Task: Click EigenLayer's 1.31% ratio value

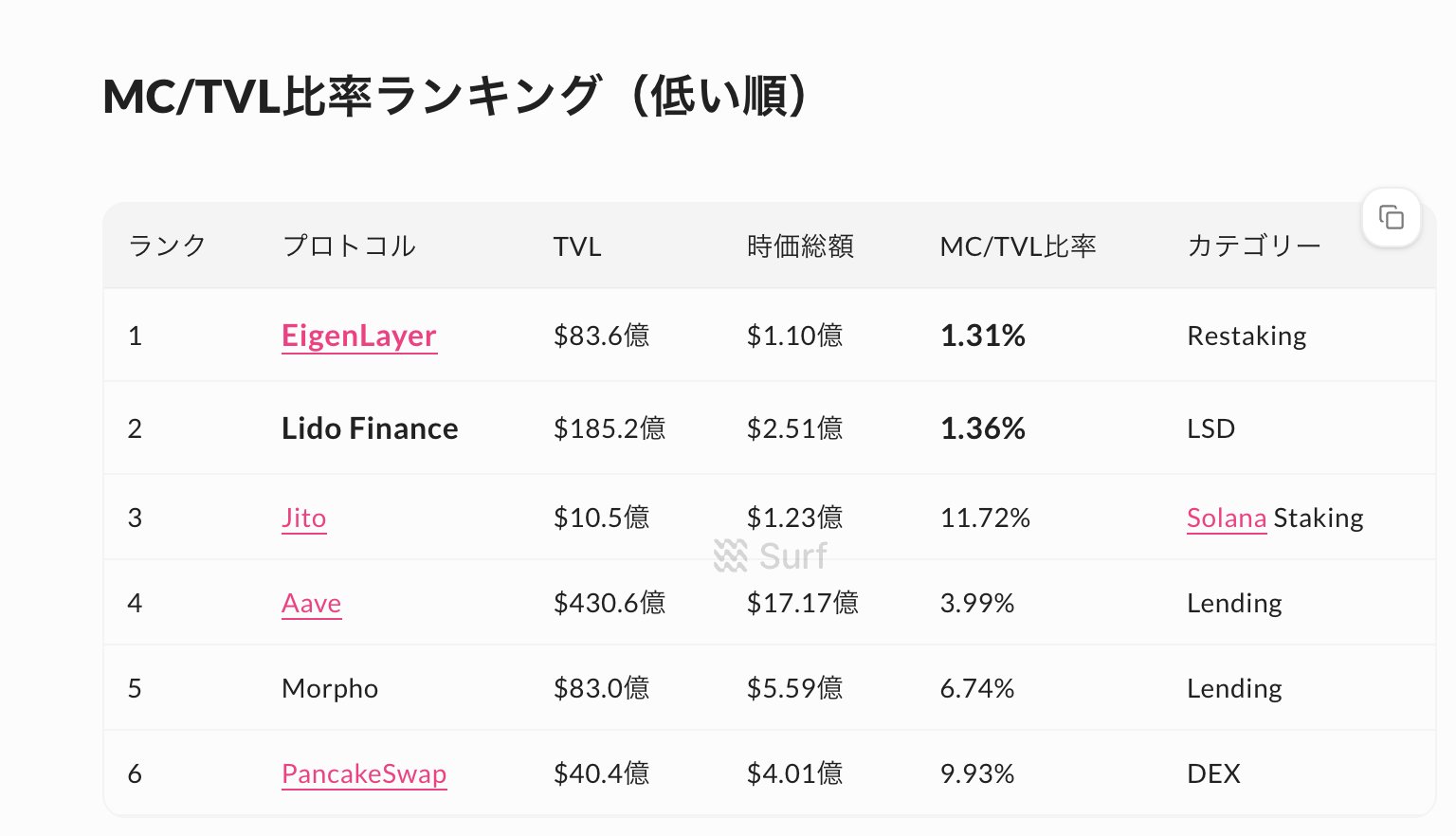Action: pos(982,336)
